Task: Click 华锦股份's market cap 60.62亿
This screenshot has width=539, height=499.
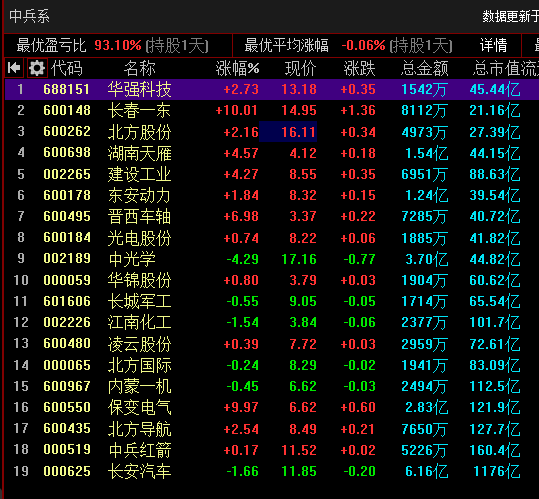Action: click(495, 280)
